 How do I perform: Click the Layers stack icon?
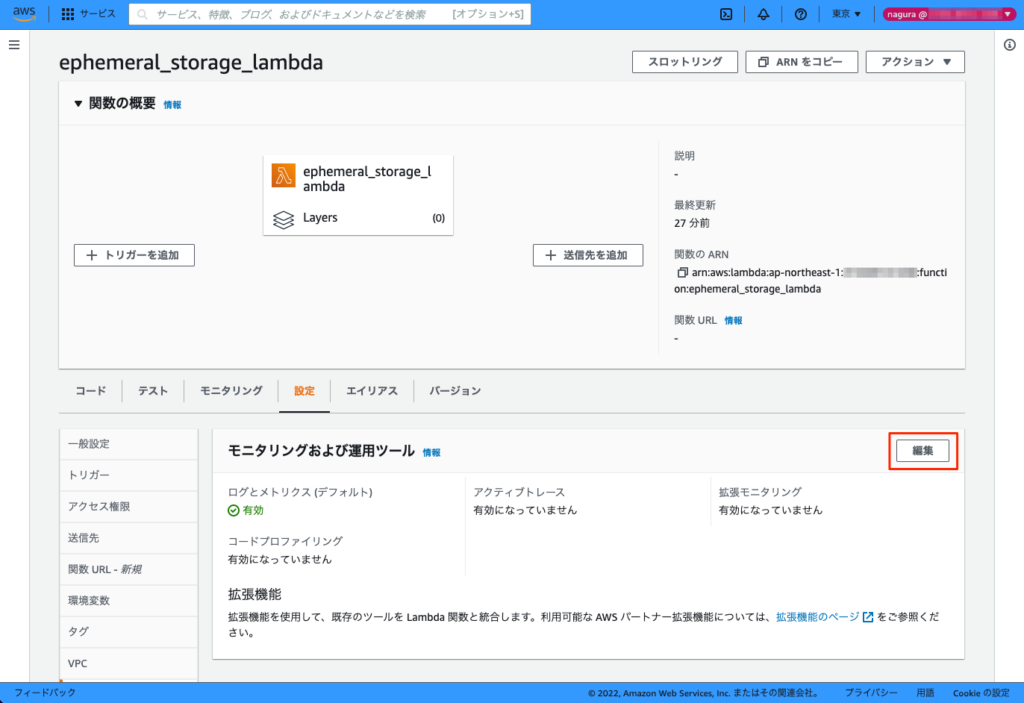[283, 219]
